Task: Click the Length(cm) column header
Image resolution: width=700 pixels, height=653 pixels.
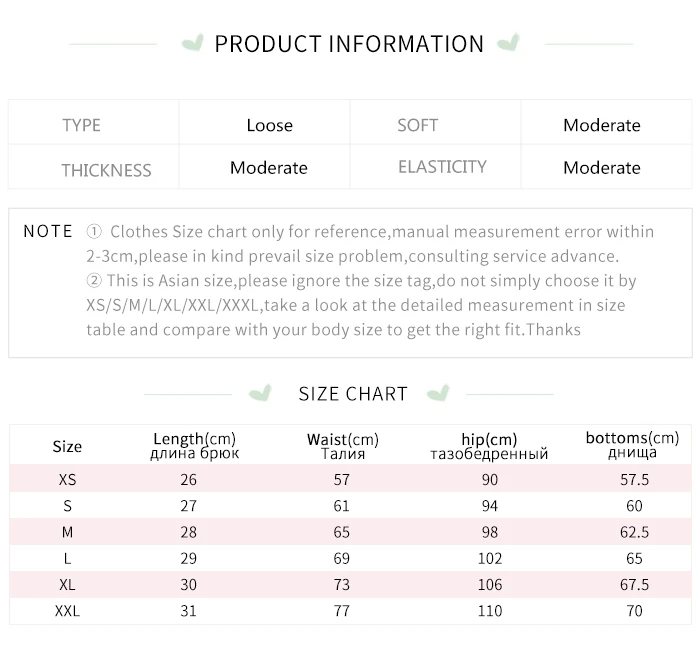Action: (194, 445)
